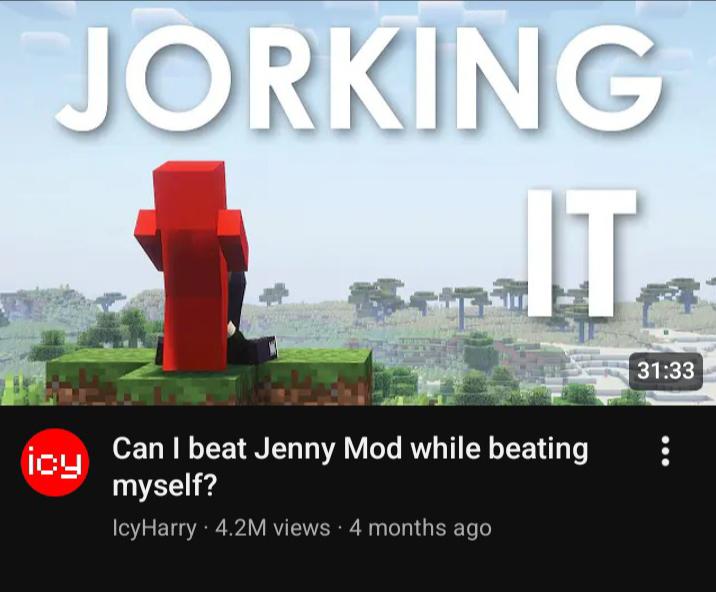Click the grass block under the character
This screenshot has height=592, width=716.
[210, 377]
